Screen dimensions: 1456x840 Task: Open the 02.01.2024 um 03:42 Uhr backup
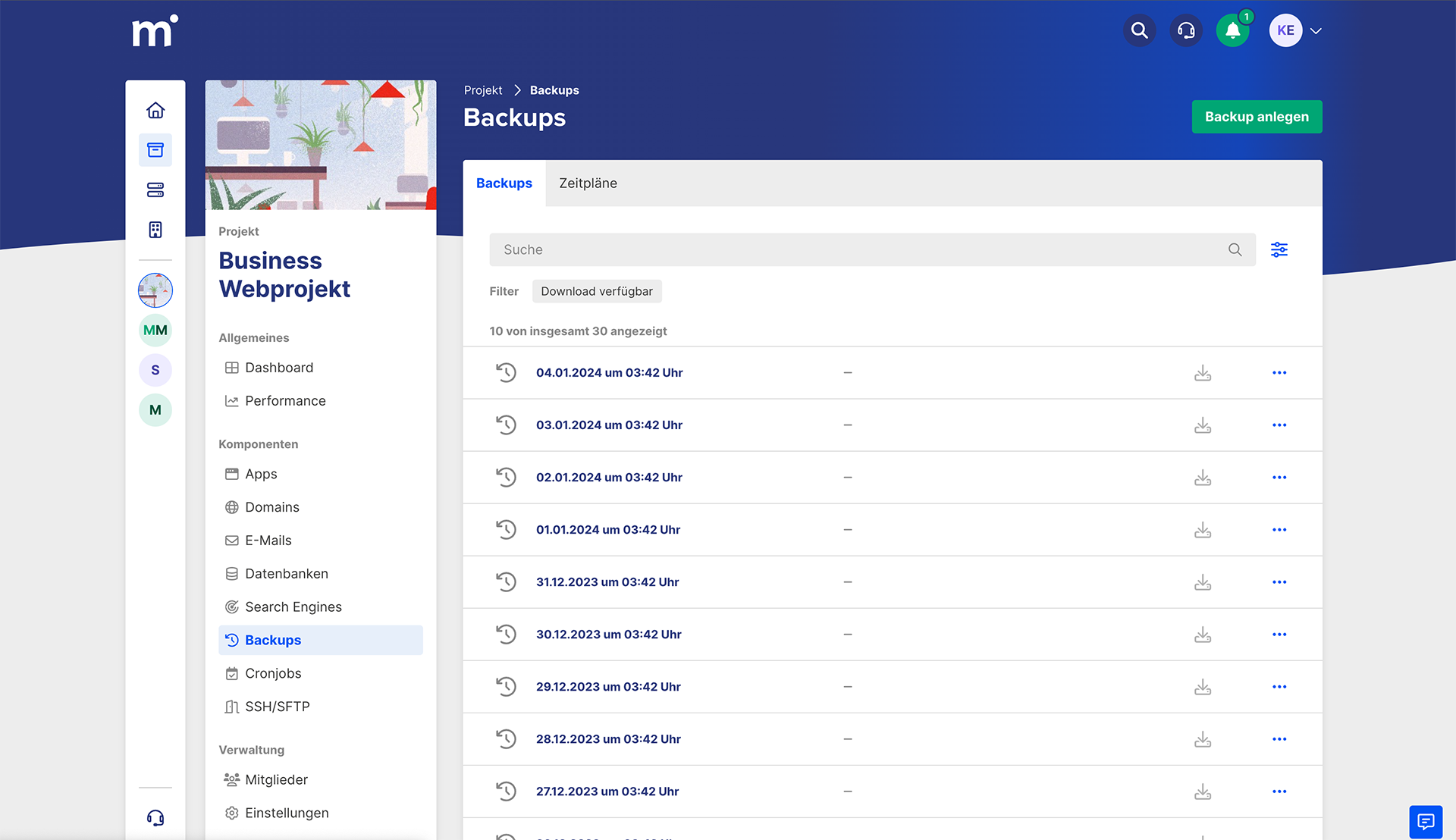click(x=609, y=478)
